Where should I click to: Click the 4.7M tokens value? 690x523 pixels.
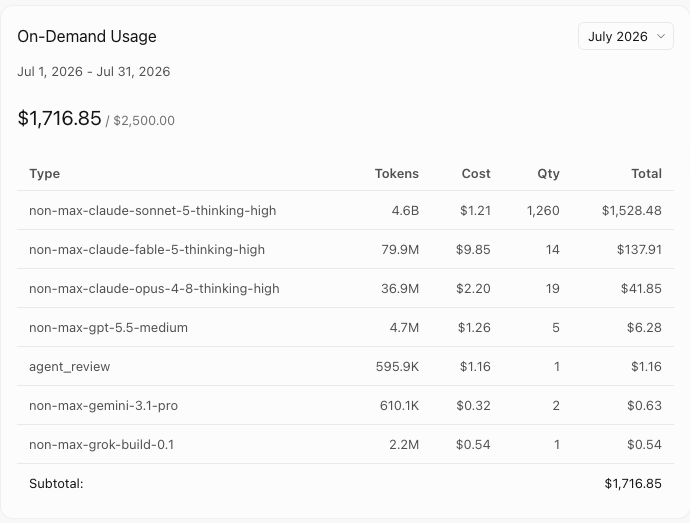click(x=404, y=328)
